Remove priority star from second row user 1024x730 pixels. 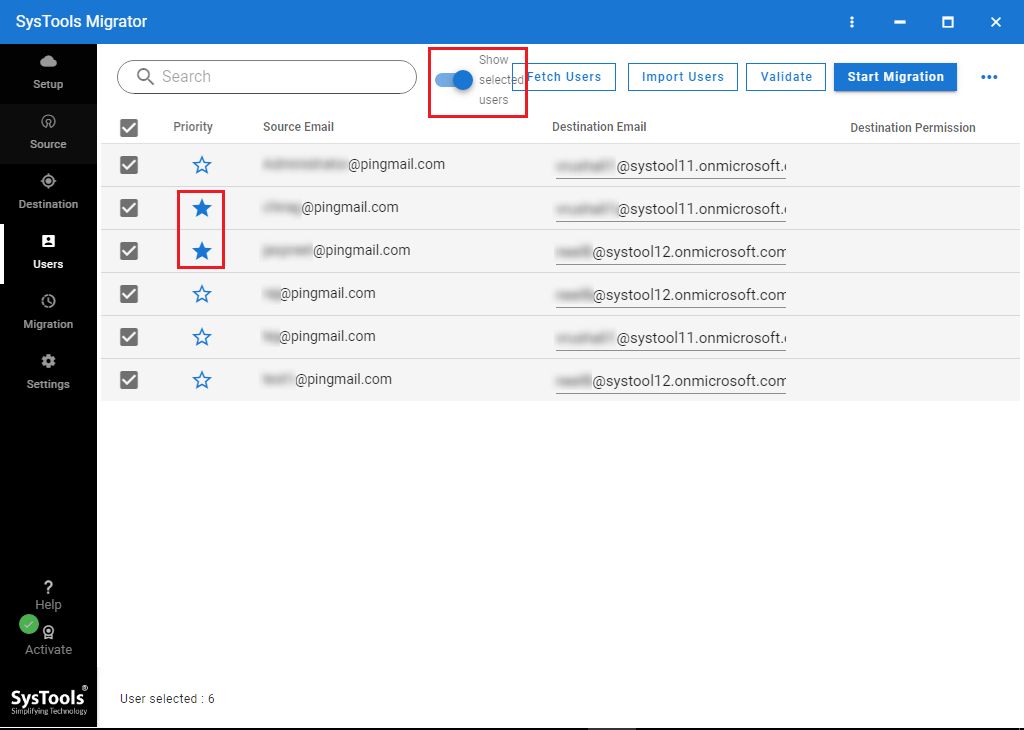tap(202, 208)
